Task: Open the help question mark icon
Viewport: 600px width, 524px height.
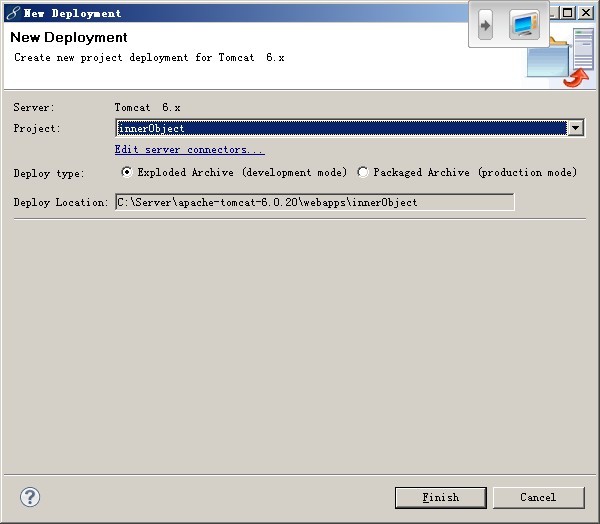Action: pos(30,497)
